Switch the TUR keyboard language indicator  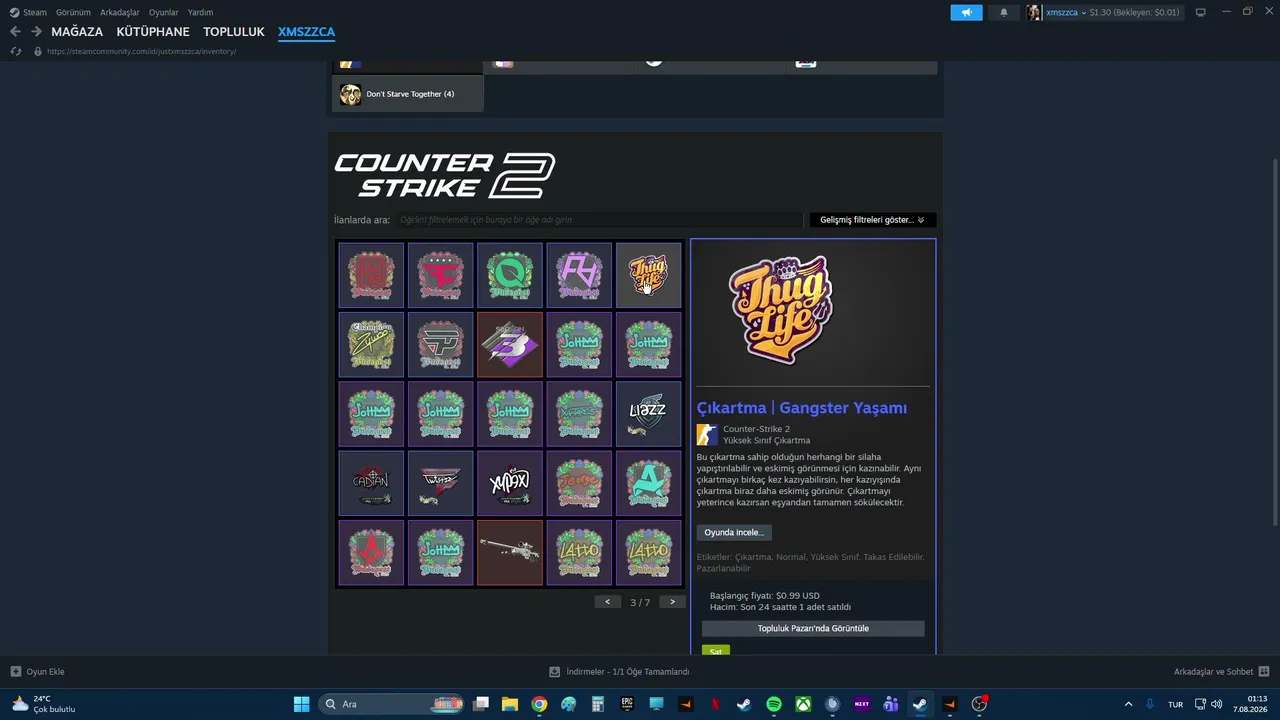1176,704
